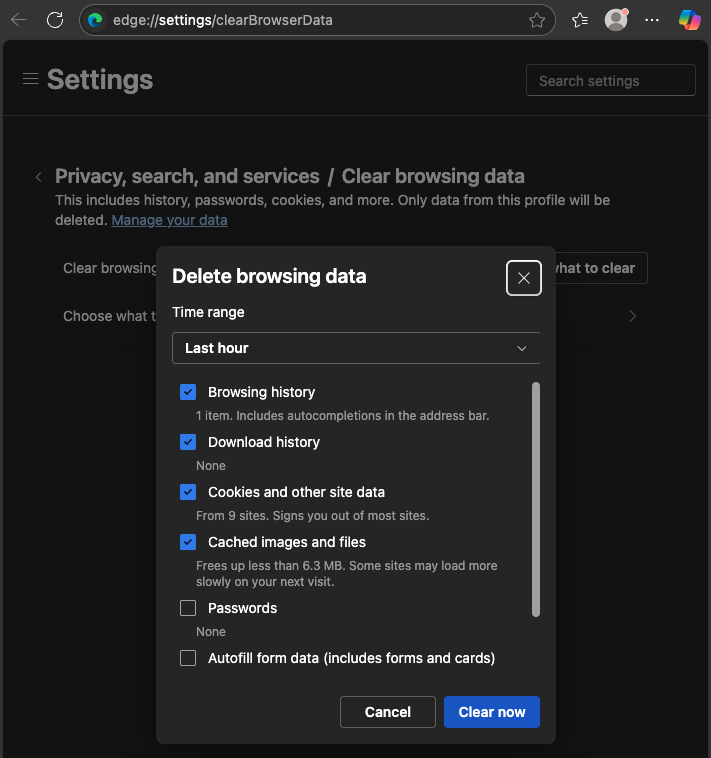Open the Time range Last hour dropdown

(x=356, y=348)
